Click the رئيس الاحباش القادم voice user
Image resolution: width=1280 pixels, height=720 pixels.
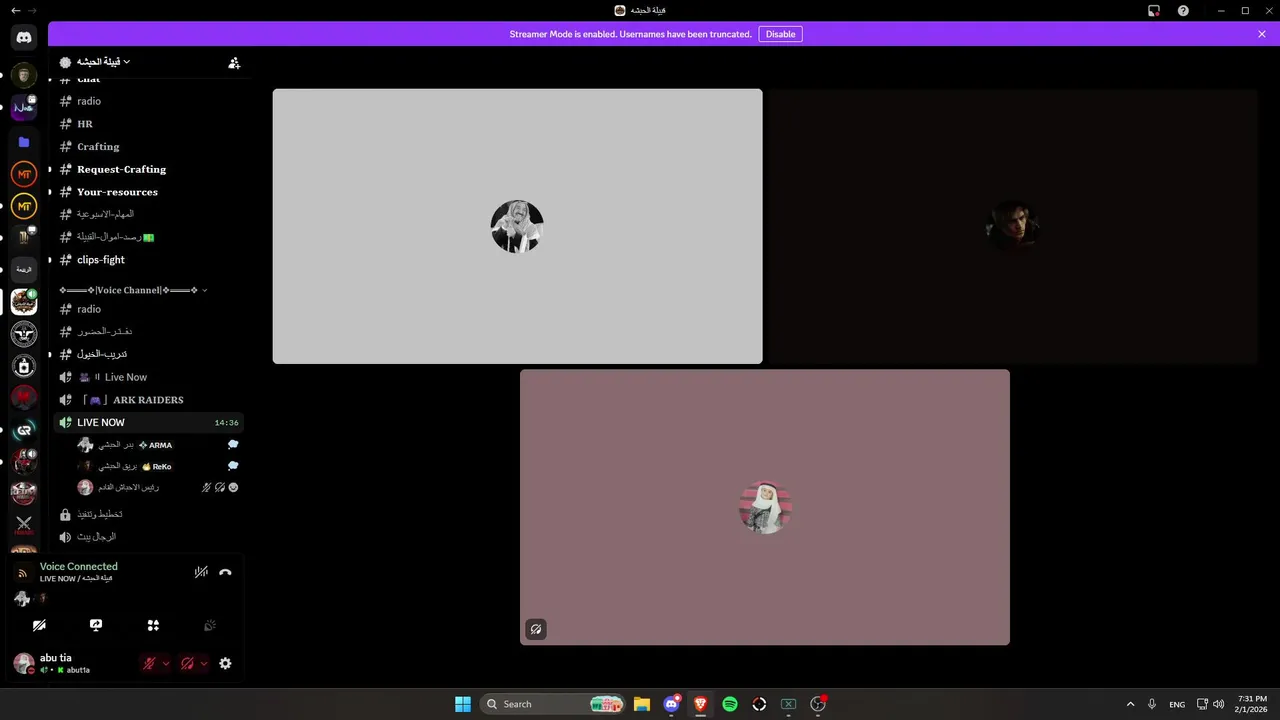click(158, 487)
